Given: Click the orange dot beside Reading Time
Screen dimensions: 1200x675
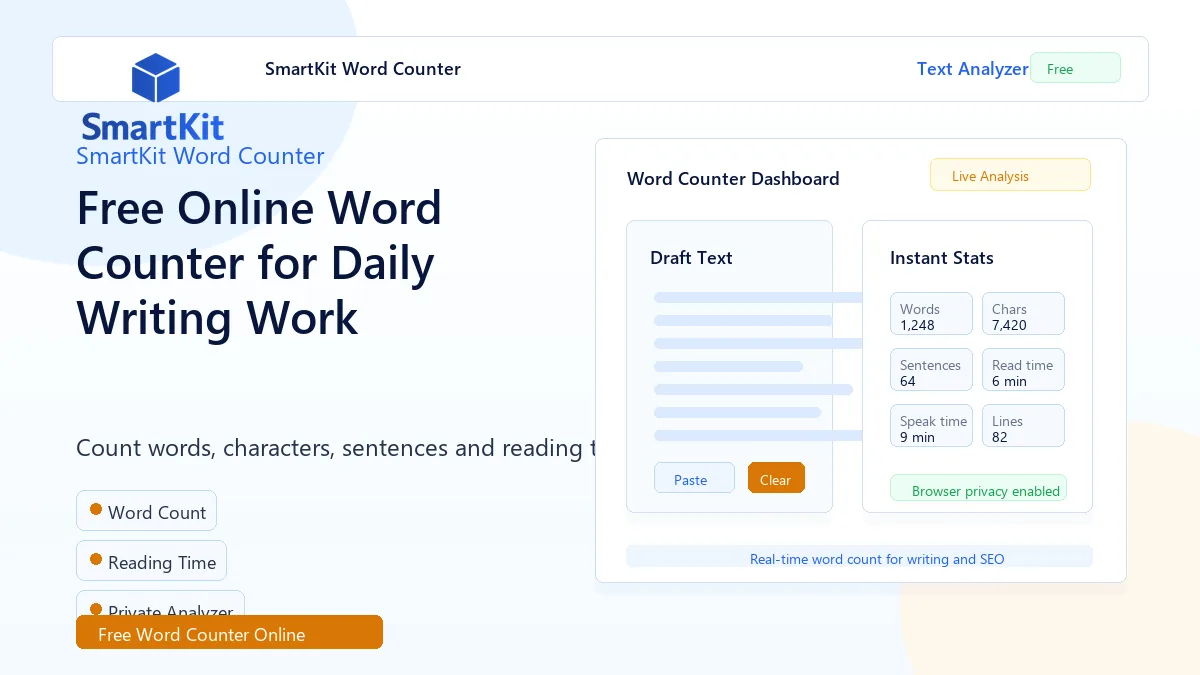Looking at the screenshot, I should [x=96, y=560].
